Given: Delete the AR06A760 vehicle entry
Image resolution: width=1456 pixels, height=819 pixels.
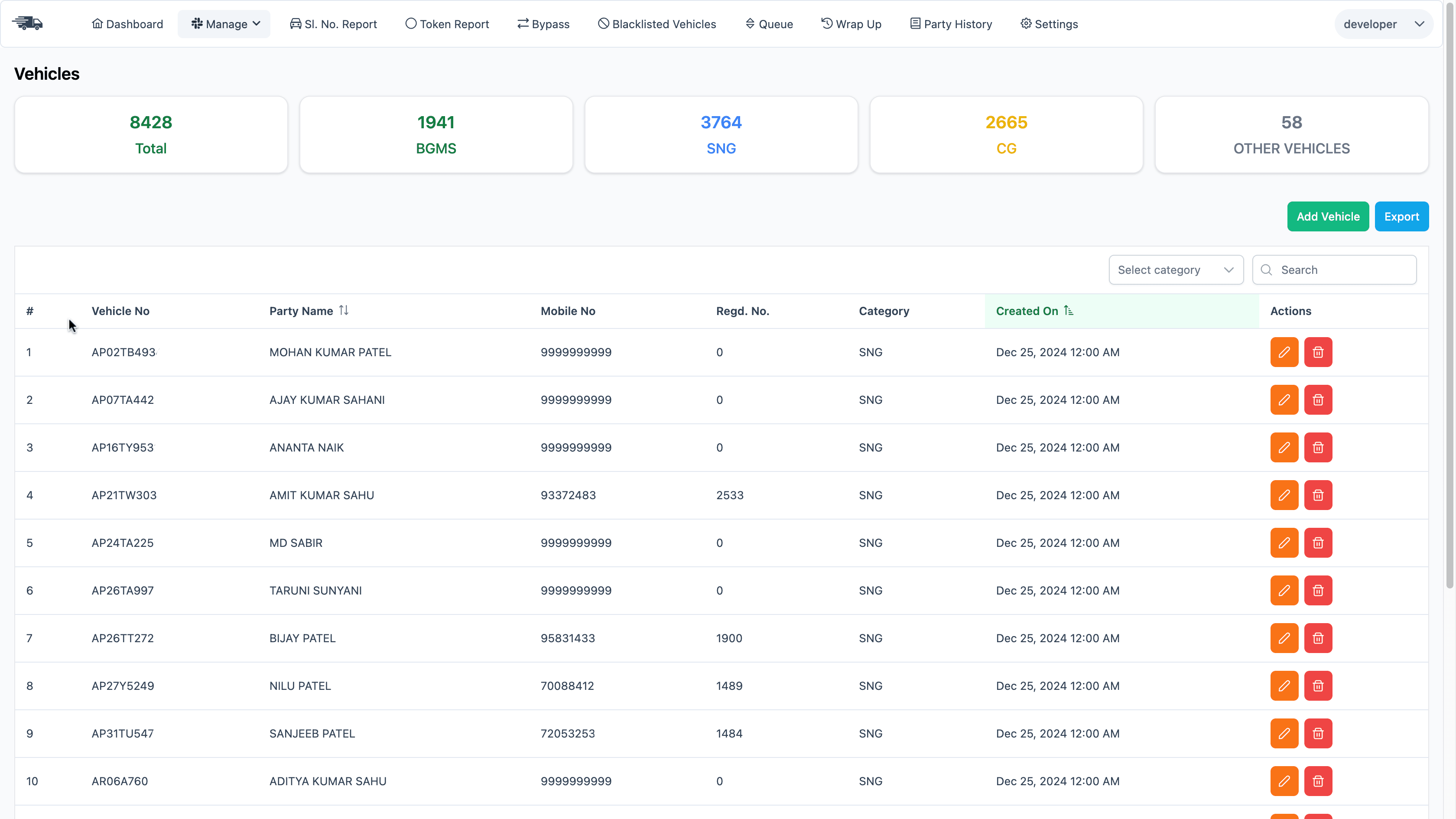Looking at the screenshot, I should 1318,781.
